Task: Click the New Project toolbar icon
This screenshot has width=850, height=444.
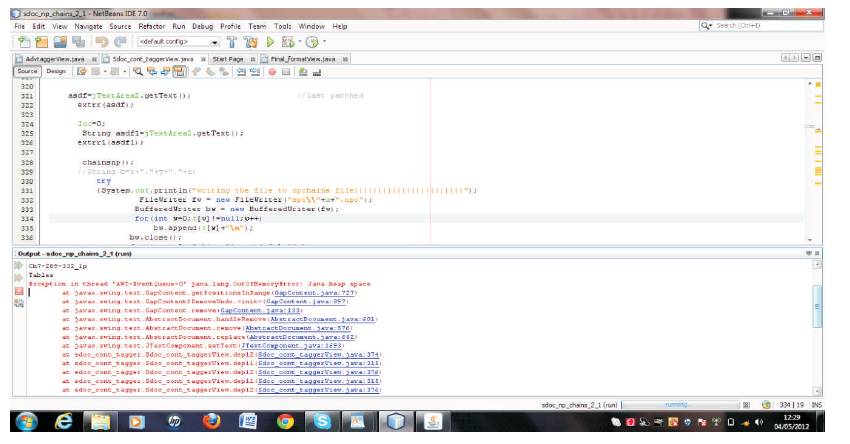Action: coord(42,42)
